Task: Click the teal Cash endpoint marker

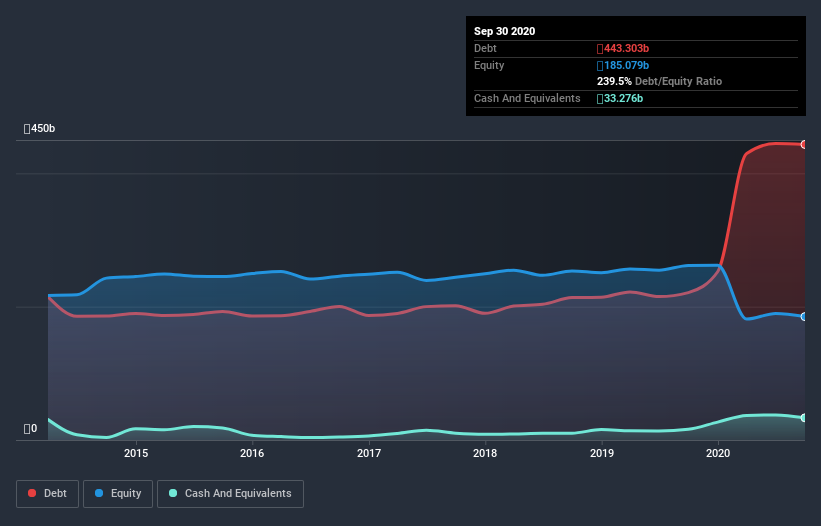Action: click(x=804, y=418)
